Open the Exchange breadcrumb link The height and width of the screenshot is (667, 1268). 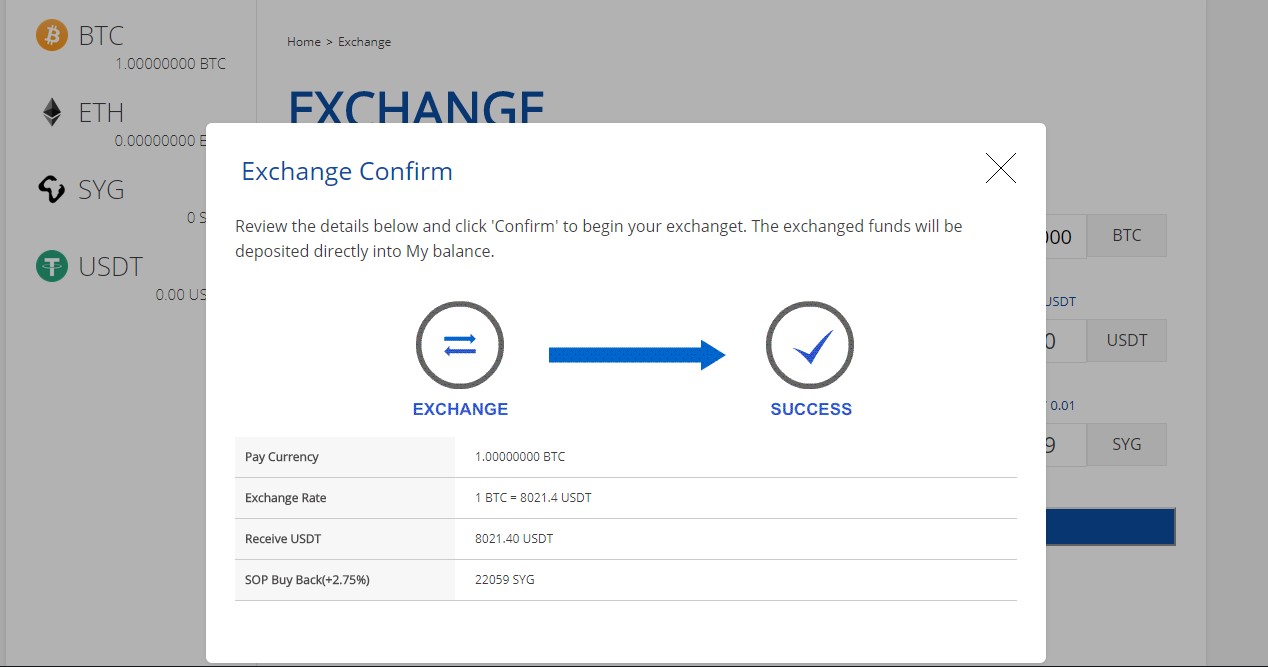[364, 42]
